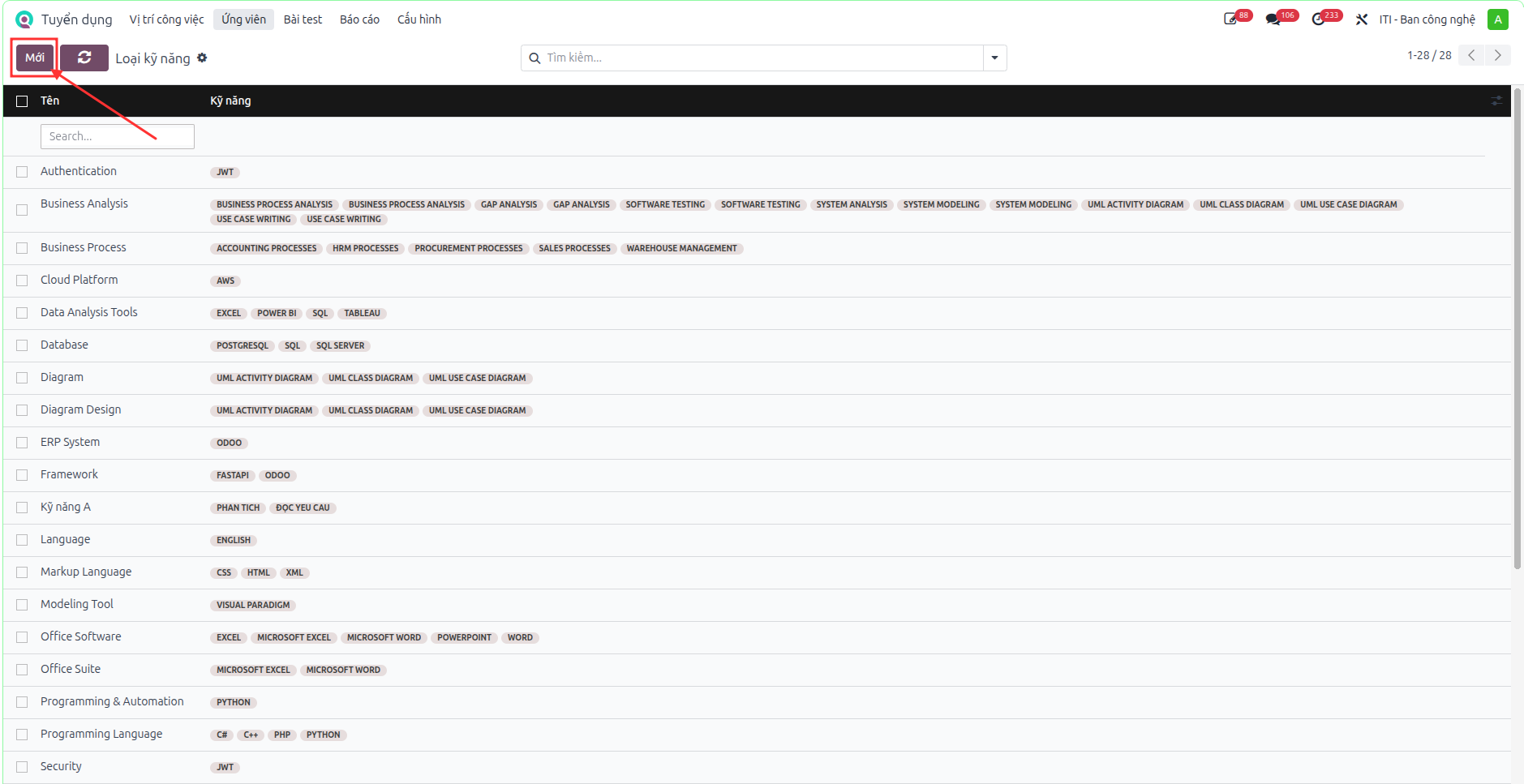The image size is (1524, 784).
Task: Open chat messages icon with 106 badge
Action: click(1273, 19)
